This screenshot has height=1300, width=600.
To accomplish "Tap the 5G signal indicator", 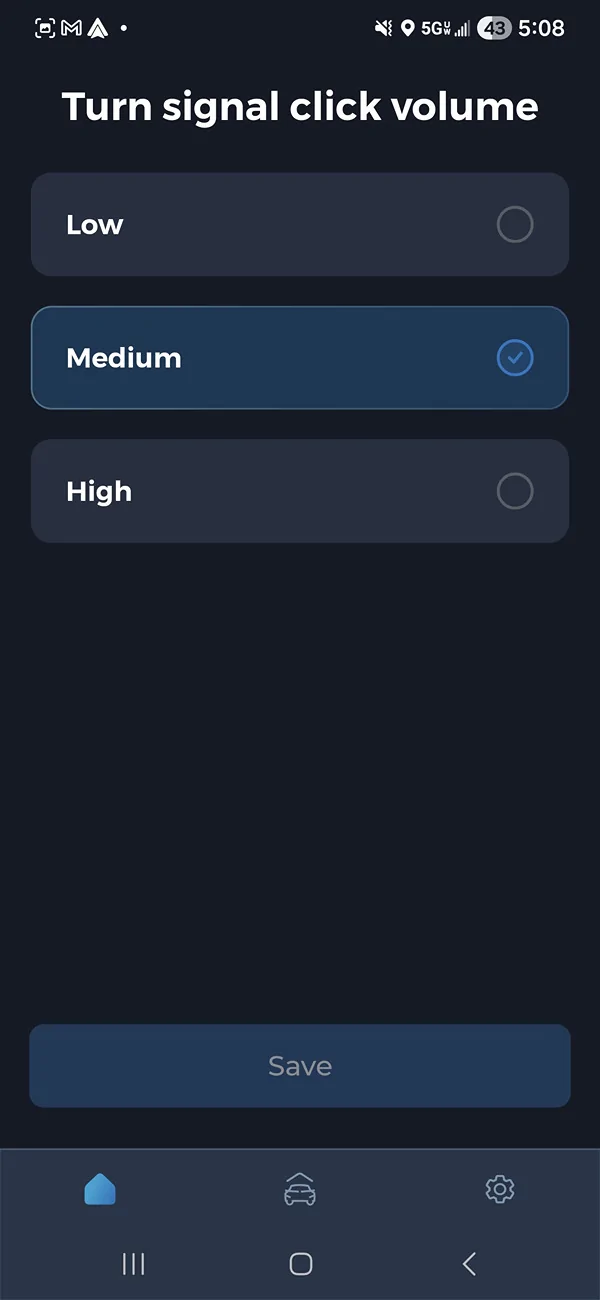I will point(438,28).
